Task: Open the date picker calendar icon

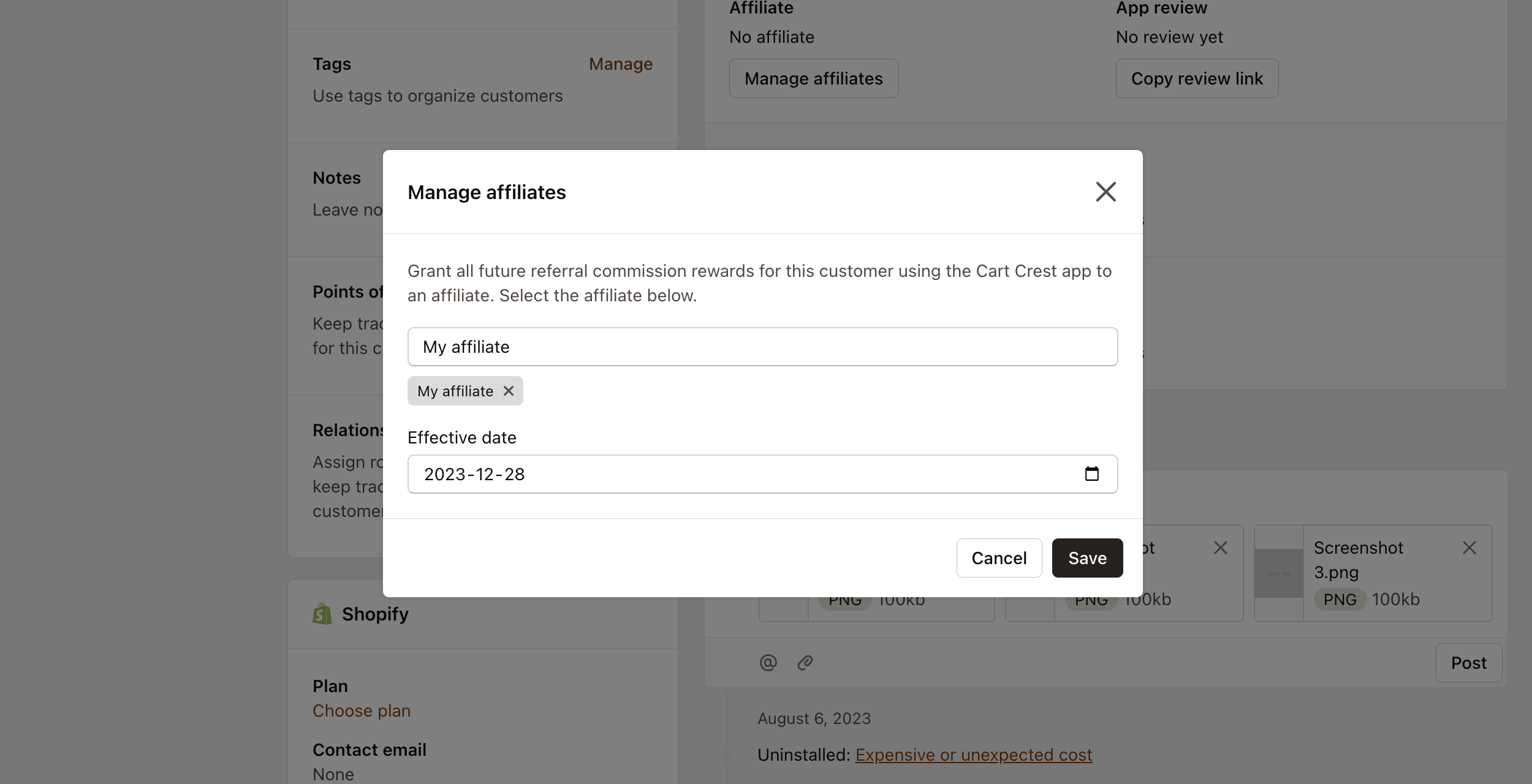Action: pyautogui.click(x=1093, y=473)
